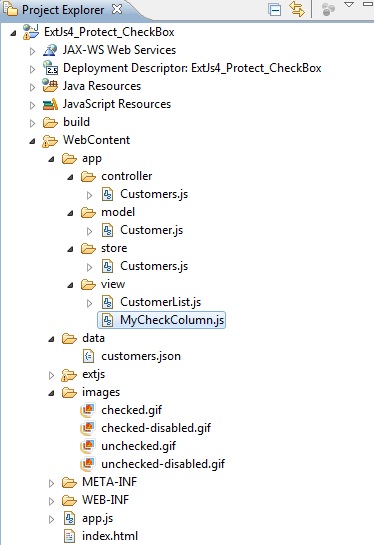The width and height of the screenshot is (374, 545).
Task: Select the view folder label
Action: [113, 284]
